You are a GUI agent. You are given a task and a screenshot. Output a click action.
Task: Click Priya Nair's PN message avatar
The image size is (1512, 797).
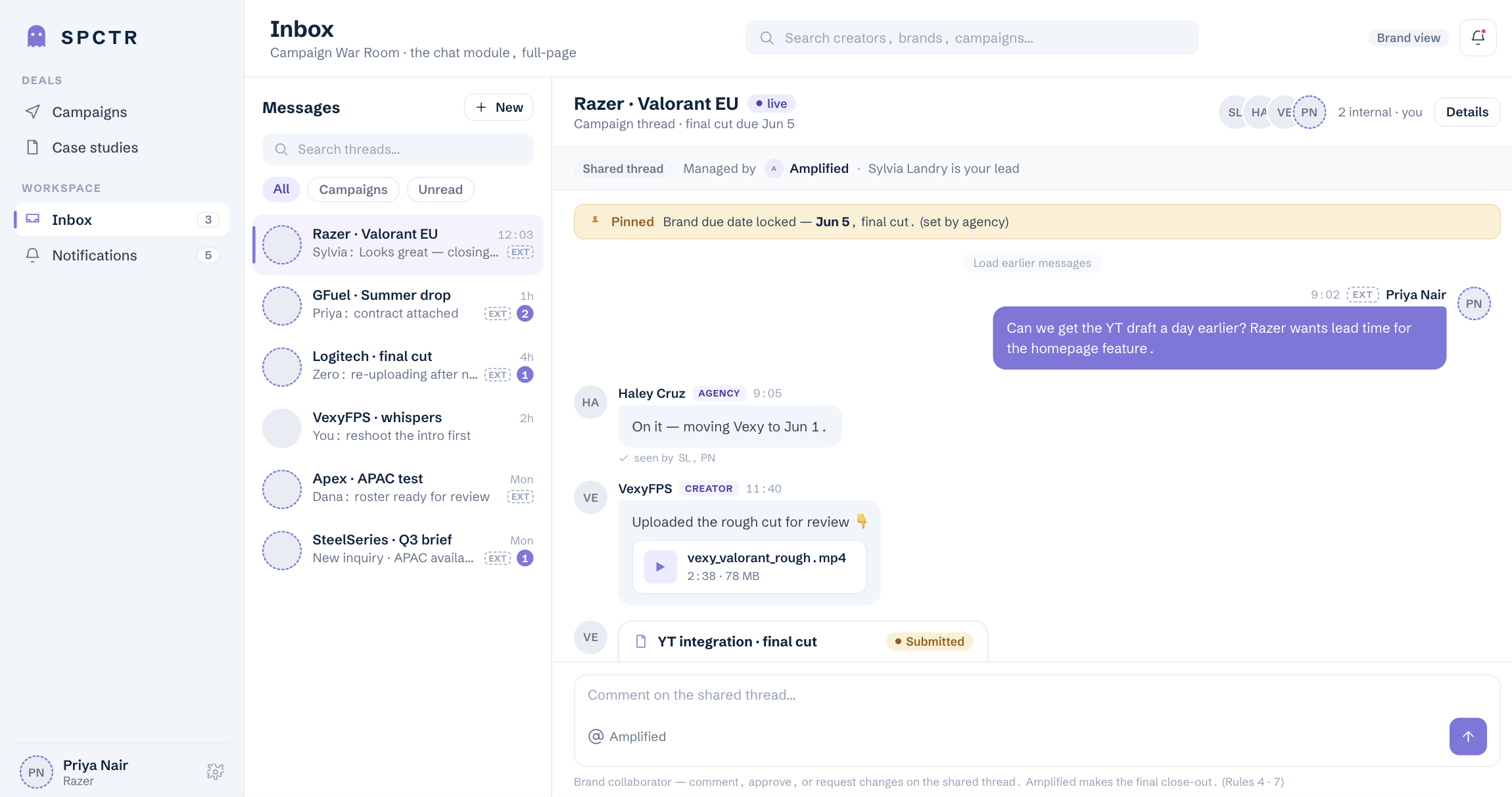click(x=1474, y=304)
